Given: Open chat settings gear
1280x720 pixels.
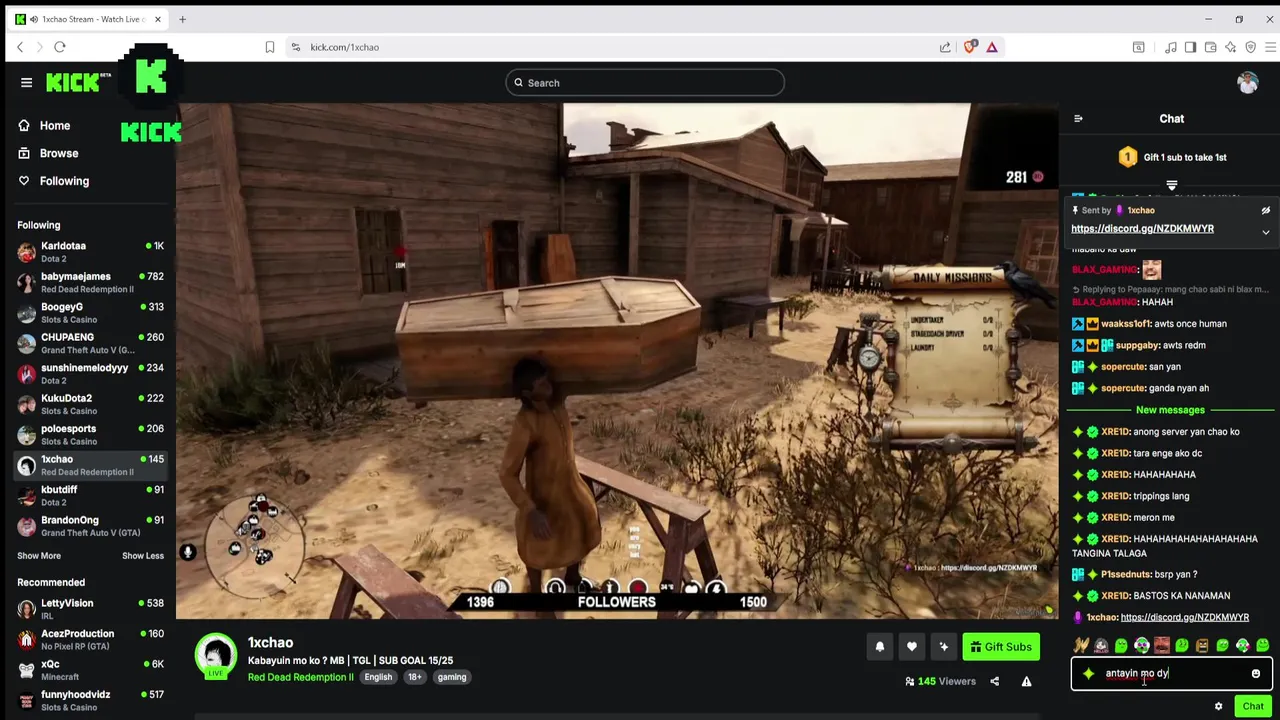Looking at the screenshot, I should click(1218, 707).
